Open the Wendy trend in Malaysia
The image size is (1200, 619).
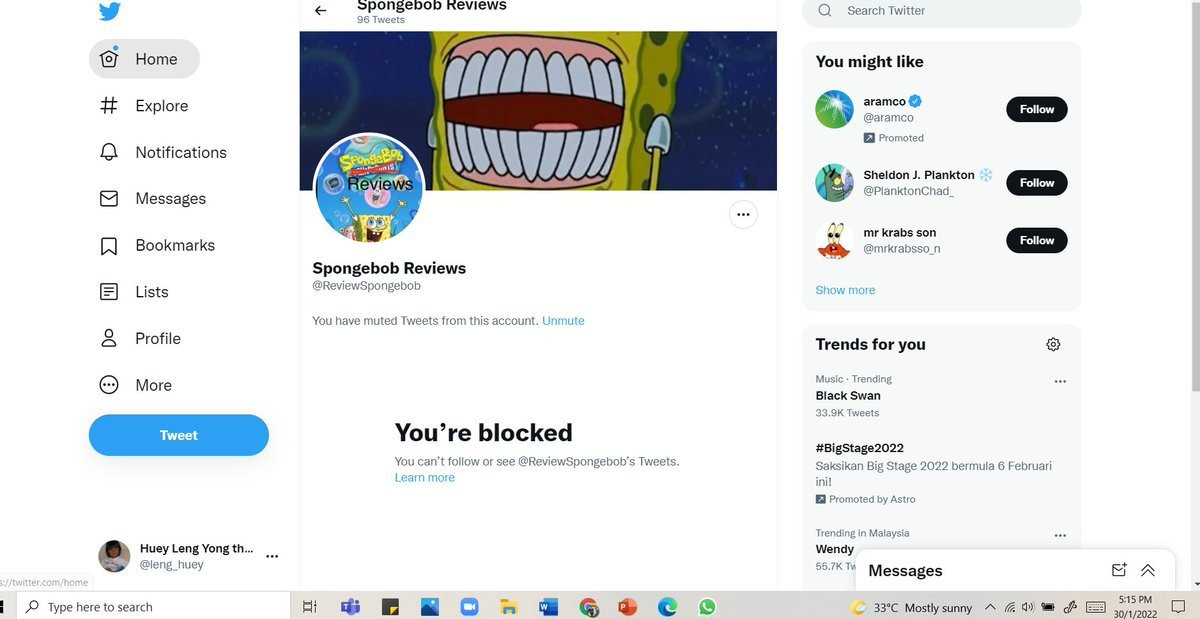834,549
